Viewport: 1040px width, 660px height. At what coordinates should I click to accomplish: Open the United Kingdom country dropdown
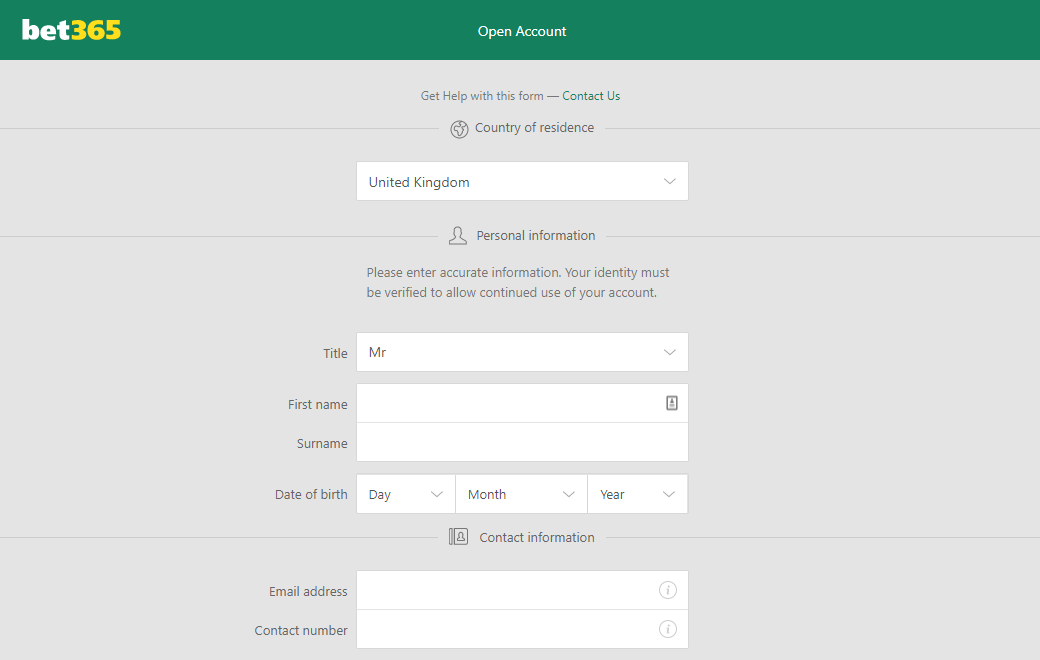pos(522,181)
